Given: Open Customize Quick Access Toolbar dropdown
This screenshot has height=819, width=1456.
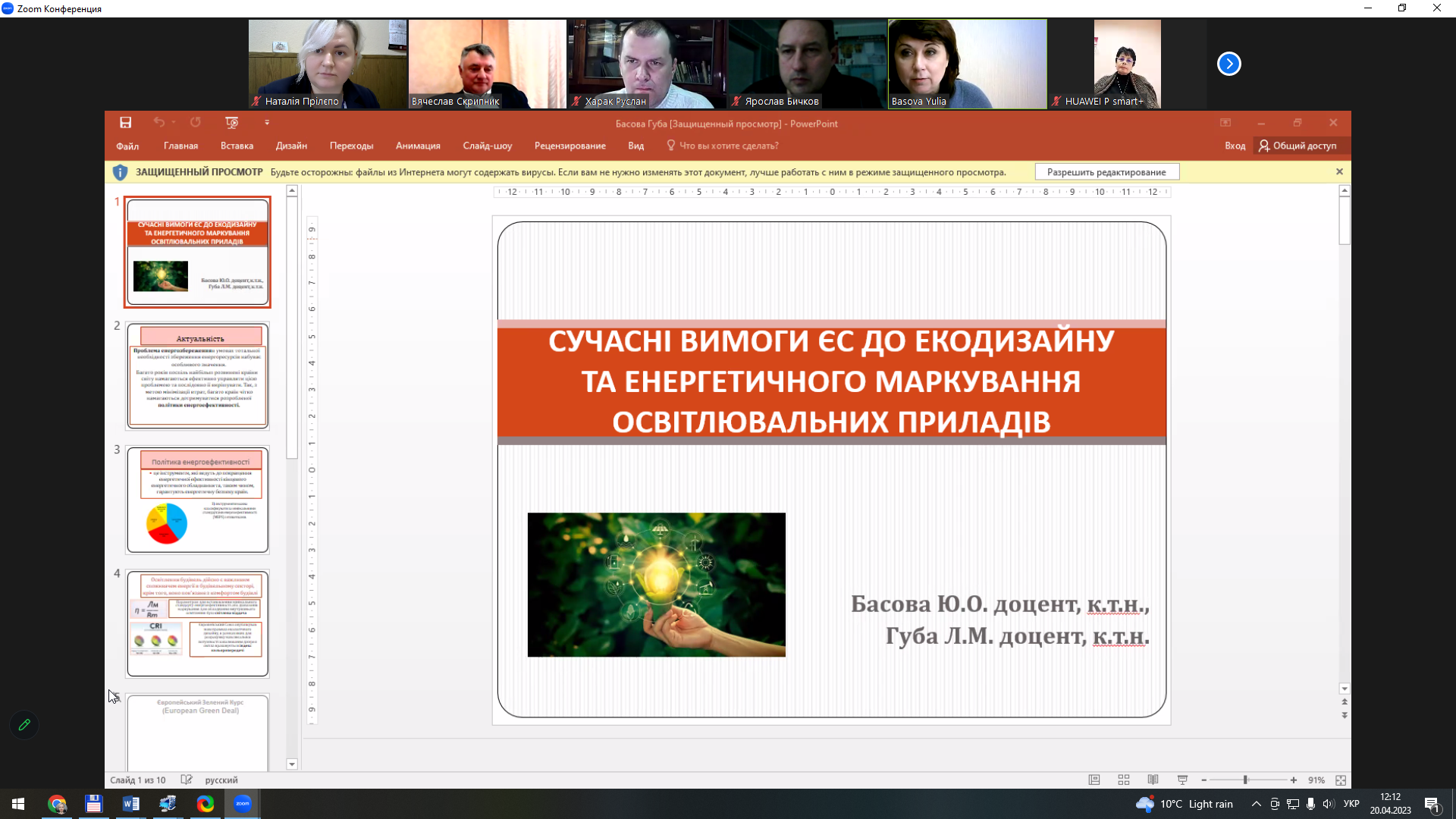Looking at the screenshot, I should (x=267, y=122).
